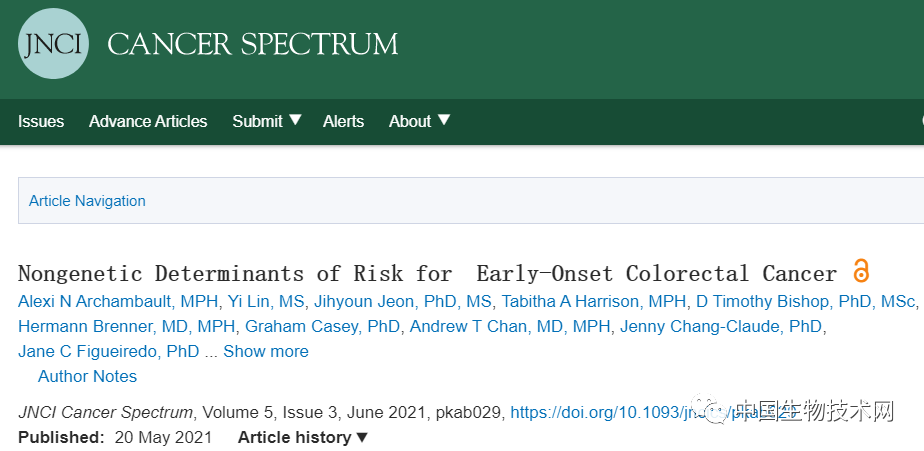
Task: Open author Alexi N Archambault's profile
Action: coord(118,302)
